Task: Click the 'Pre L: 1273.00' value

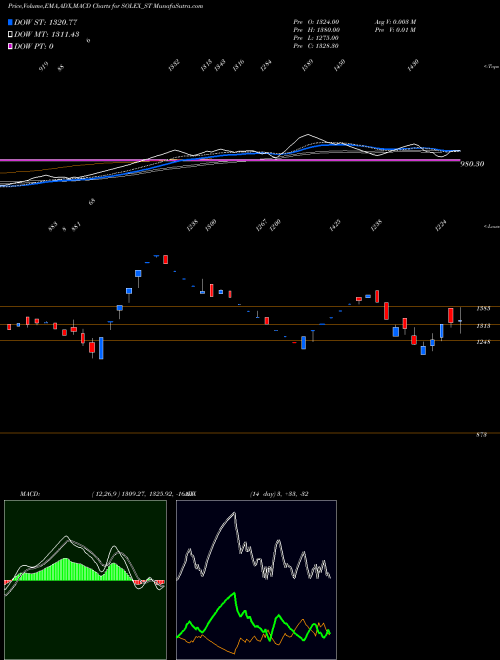Action: [316, 38]
